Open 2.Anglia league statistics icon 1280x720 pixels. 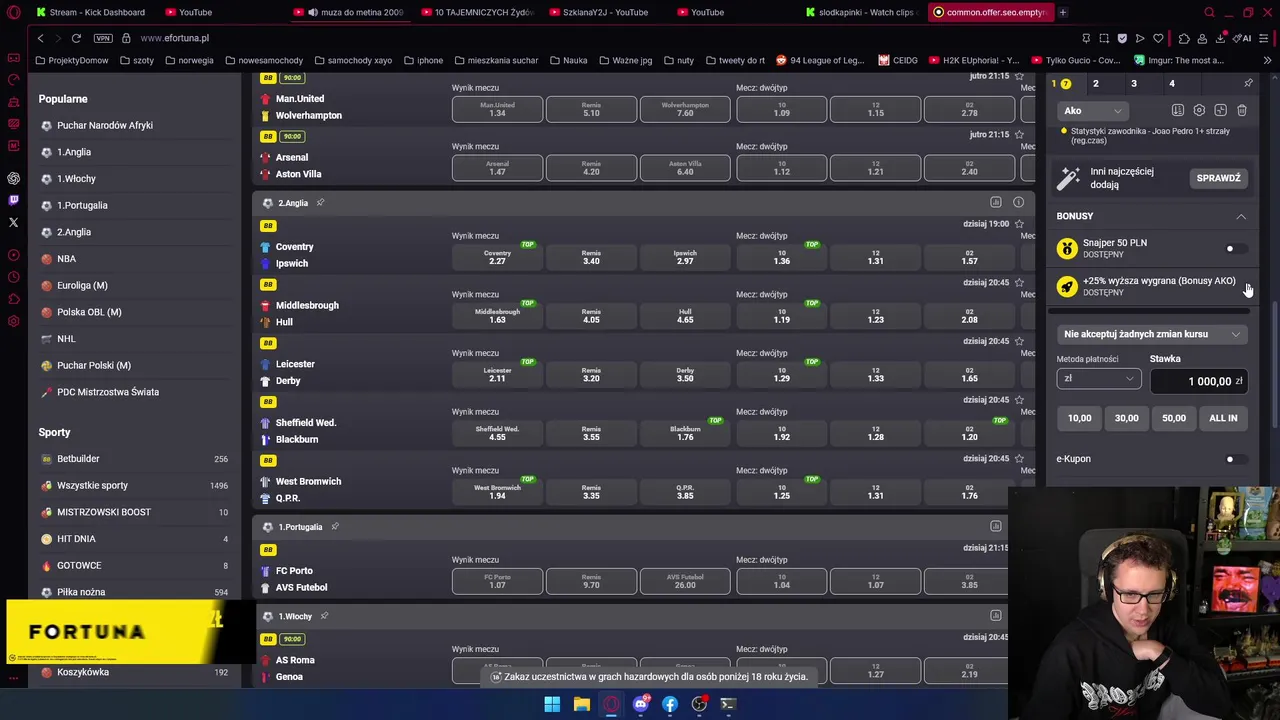996,202
